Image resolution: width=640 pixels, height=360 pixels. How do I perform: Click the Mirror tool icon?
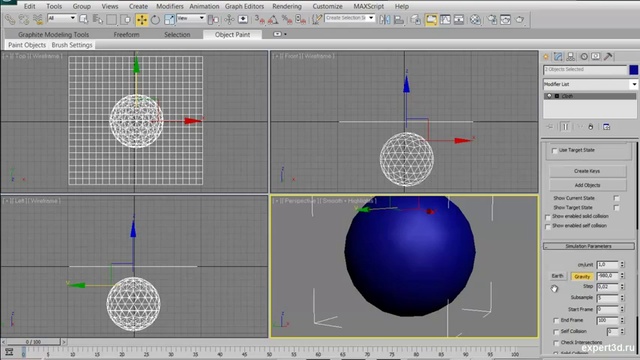[385, 19]
